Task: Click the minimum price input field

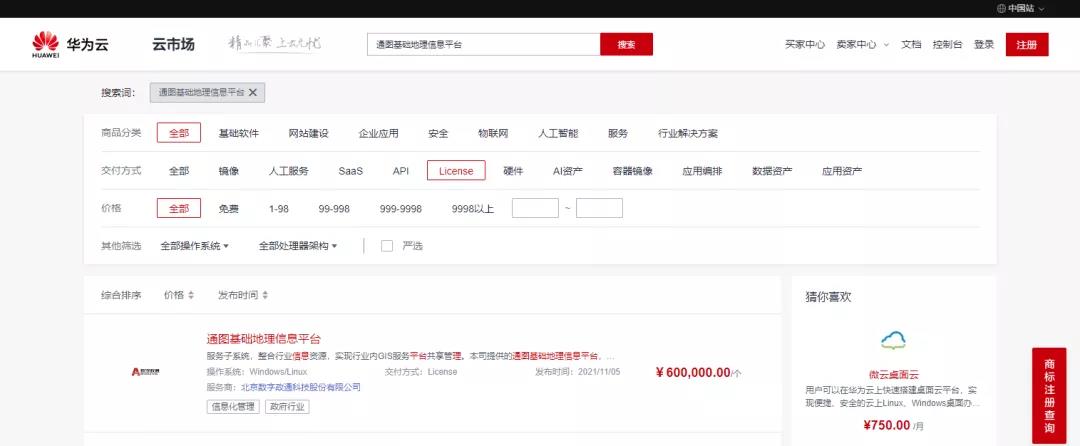Action: (535, 209)
